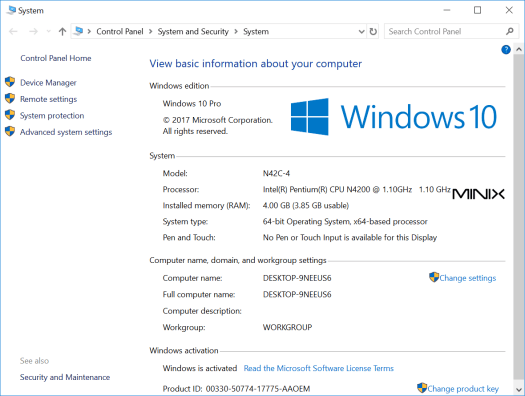Select System and Security in the breadcrumb
525x396 pixels.
click(193, 31)
